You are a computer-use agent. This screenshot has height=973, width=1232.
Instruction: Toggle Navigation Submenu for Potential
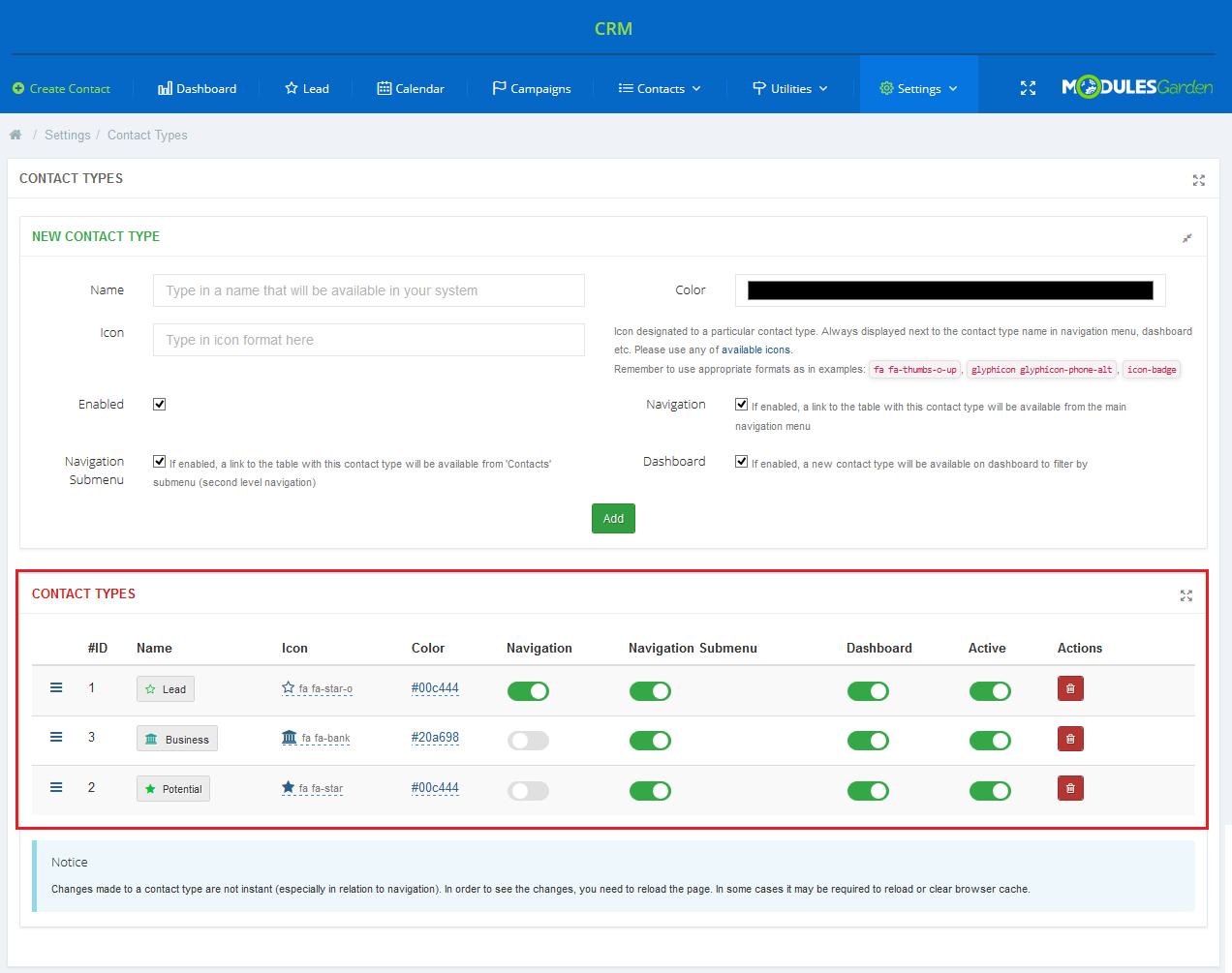650,791
